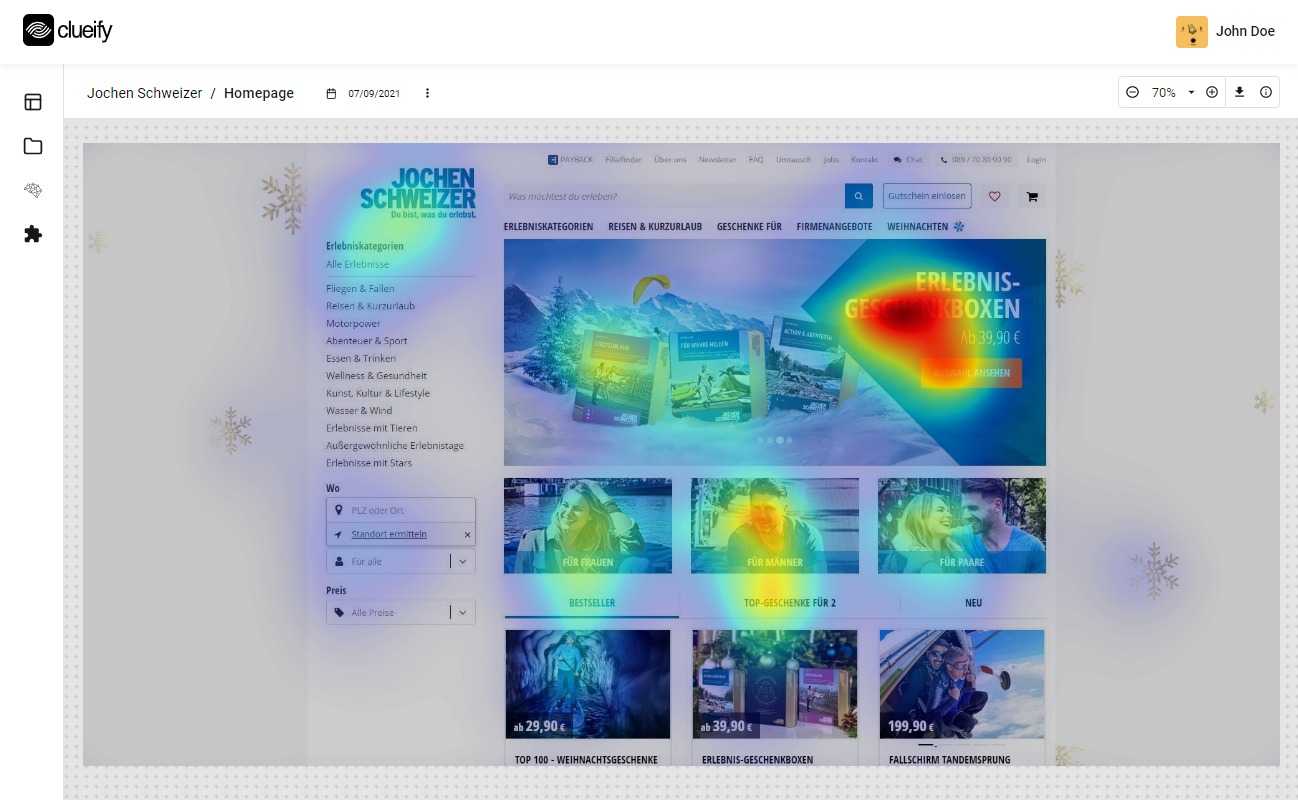1298x800 pixels.
Task: Click the 'Jochen Schweizer' breadcrumb link
Action: 144,93
